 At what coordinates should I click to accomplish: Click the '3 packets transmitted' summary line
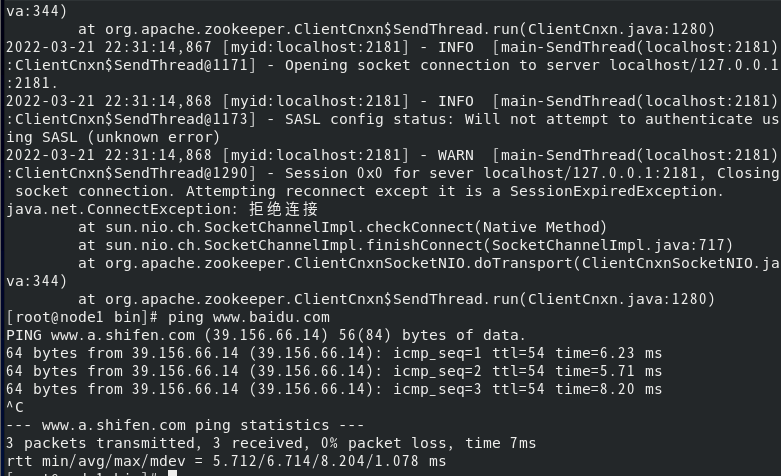(271, 443)
